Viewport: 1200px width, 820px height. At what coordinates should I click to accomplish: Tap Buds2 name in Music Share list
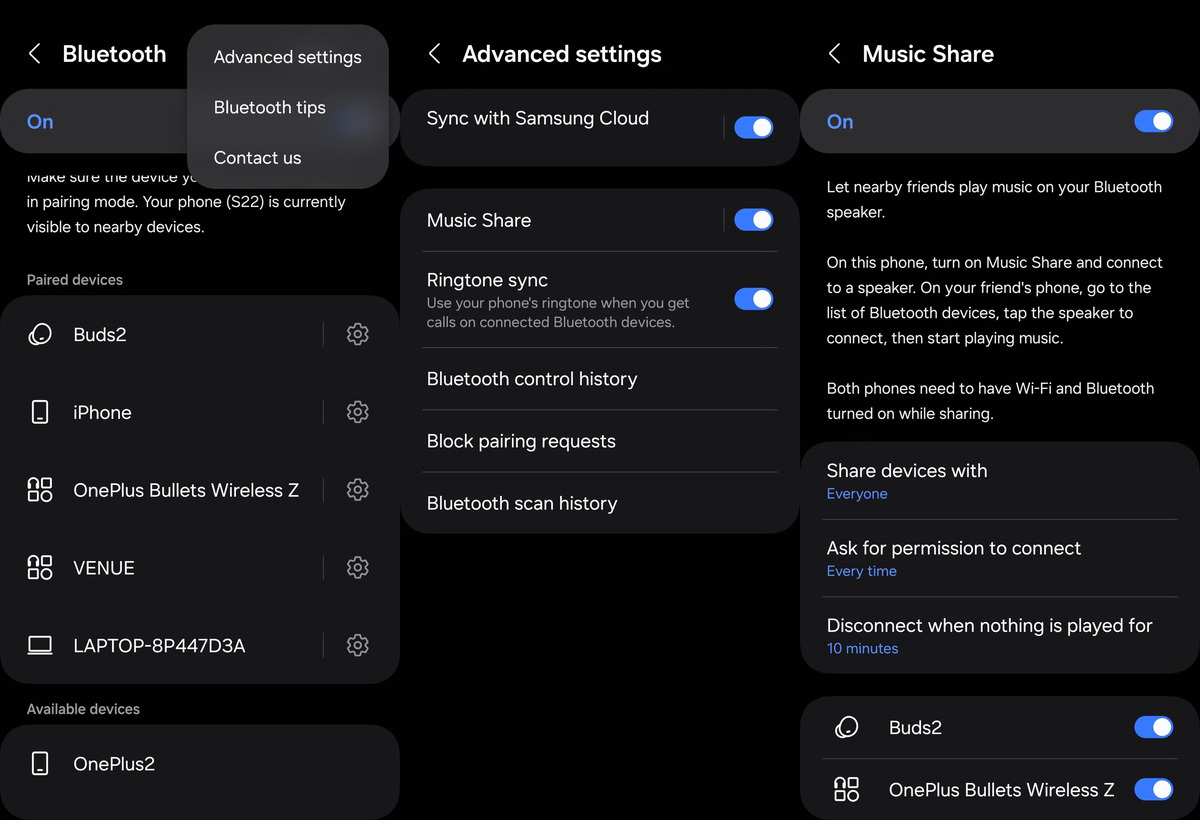915,728
